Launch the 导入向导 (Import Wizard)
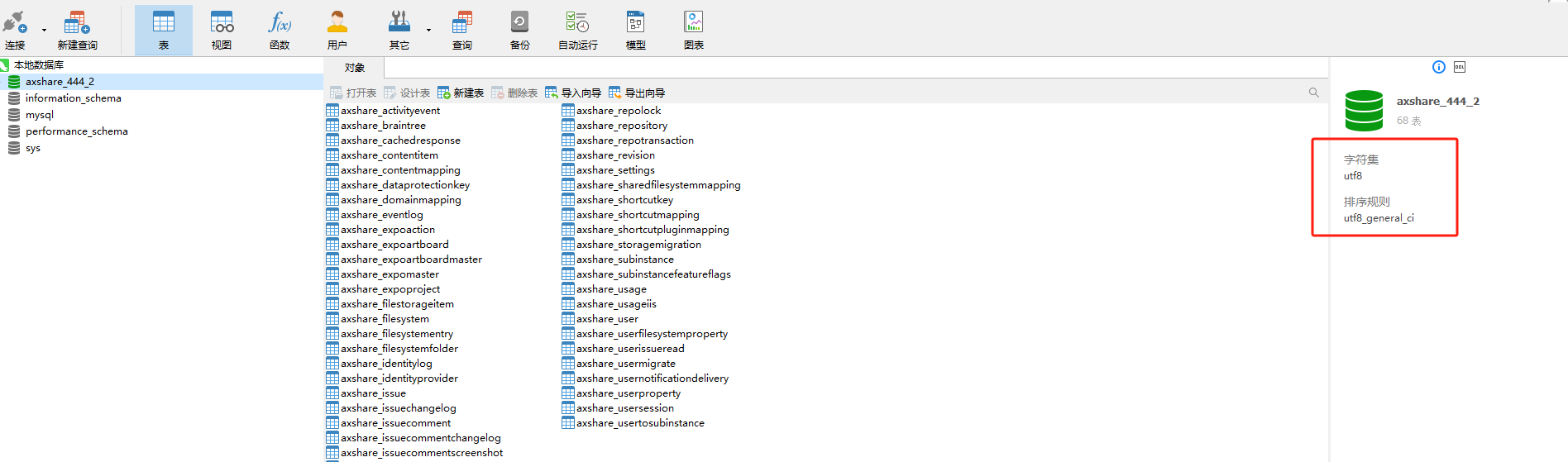The image size is (1568, 462). coord(573,93)
